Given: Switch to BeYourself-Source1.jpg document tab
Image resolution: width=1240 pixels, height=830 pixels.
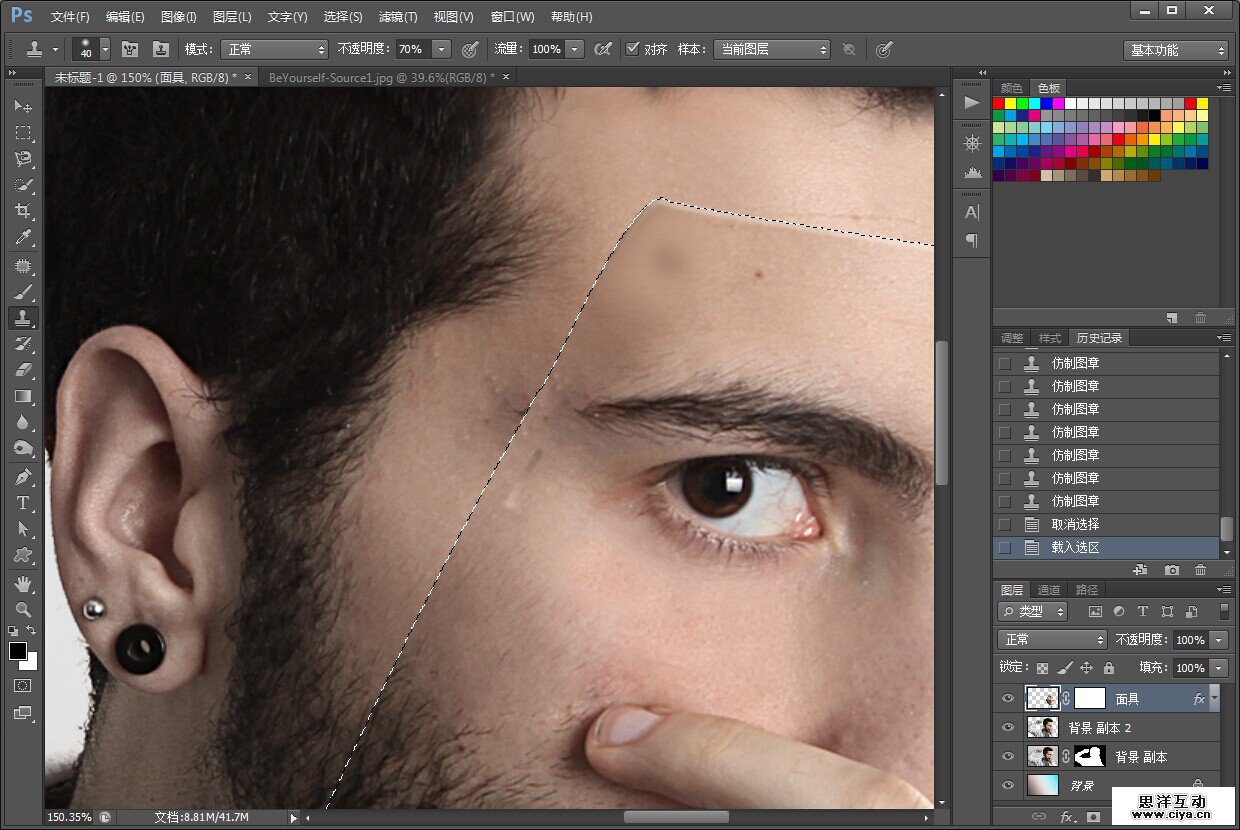Looking at the screenshot, I should pyautogui.click(x=381, y=77).
